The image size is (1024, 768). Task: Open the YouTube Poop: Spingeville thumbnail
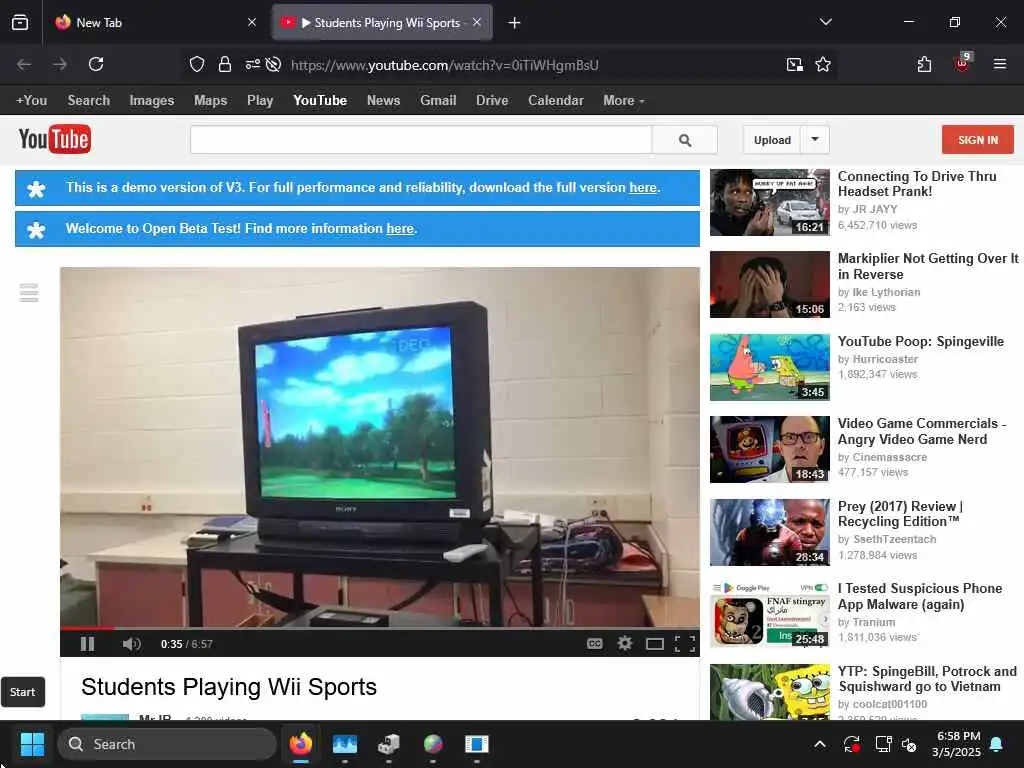[770, 368]
